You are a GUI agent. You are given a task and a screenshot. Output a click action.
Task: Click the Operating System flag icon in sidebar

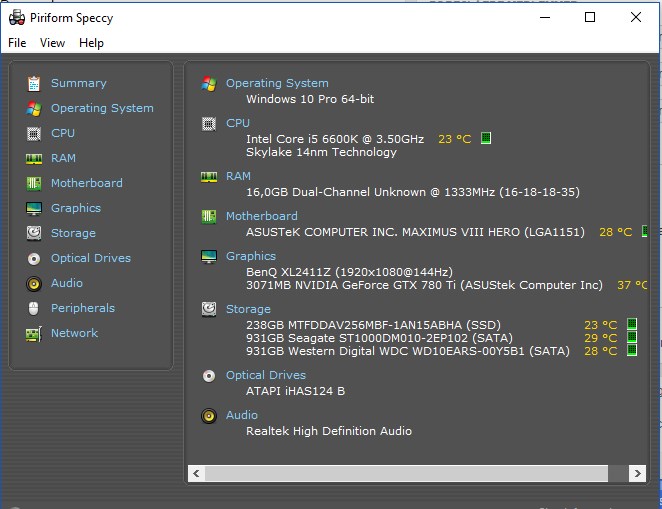34,108
